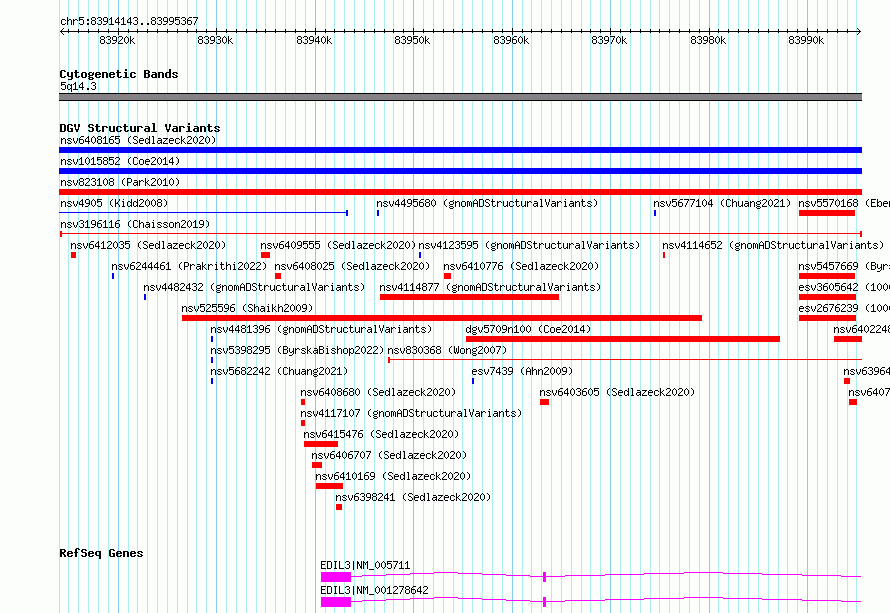Click the red nsv6403605 variant marker
This screenshot has width=890, height=613.
click(x=544, y=402)
